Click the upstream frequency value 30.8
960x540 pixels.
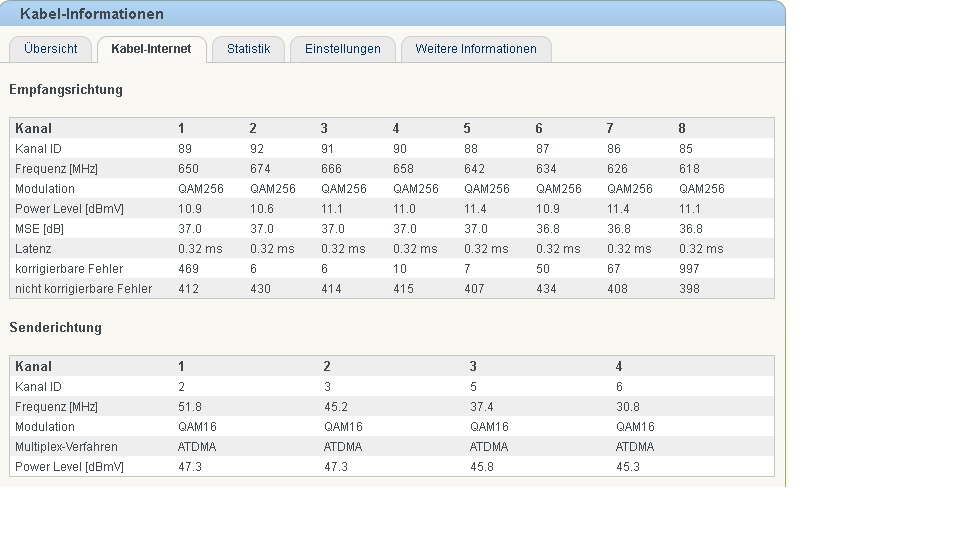627,407
